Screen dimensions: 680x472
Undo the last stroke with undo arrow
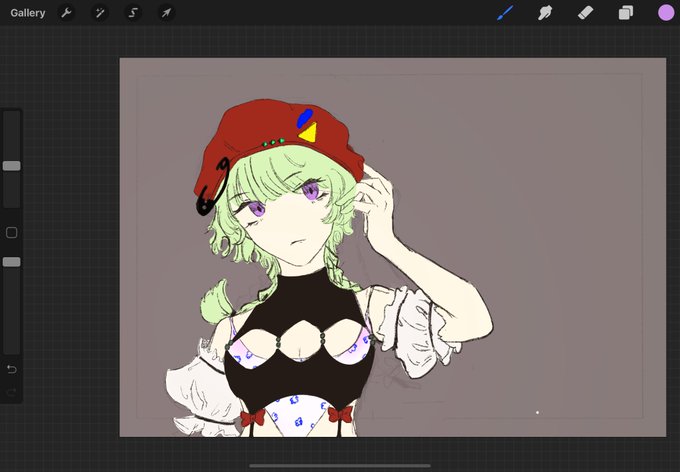(x=12, y=369)
